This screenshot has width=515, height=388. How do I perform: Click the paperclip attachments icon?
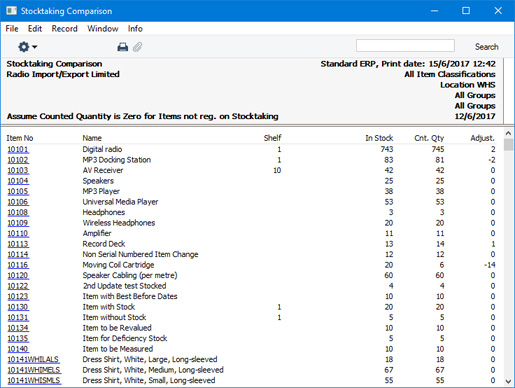(137, 47)
